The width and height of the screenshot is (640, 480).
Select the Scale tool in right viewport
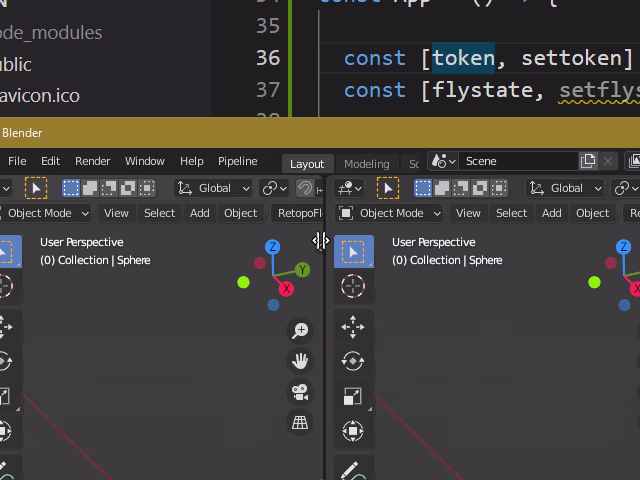(353, 396)
